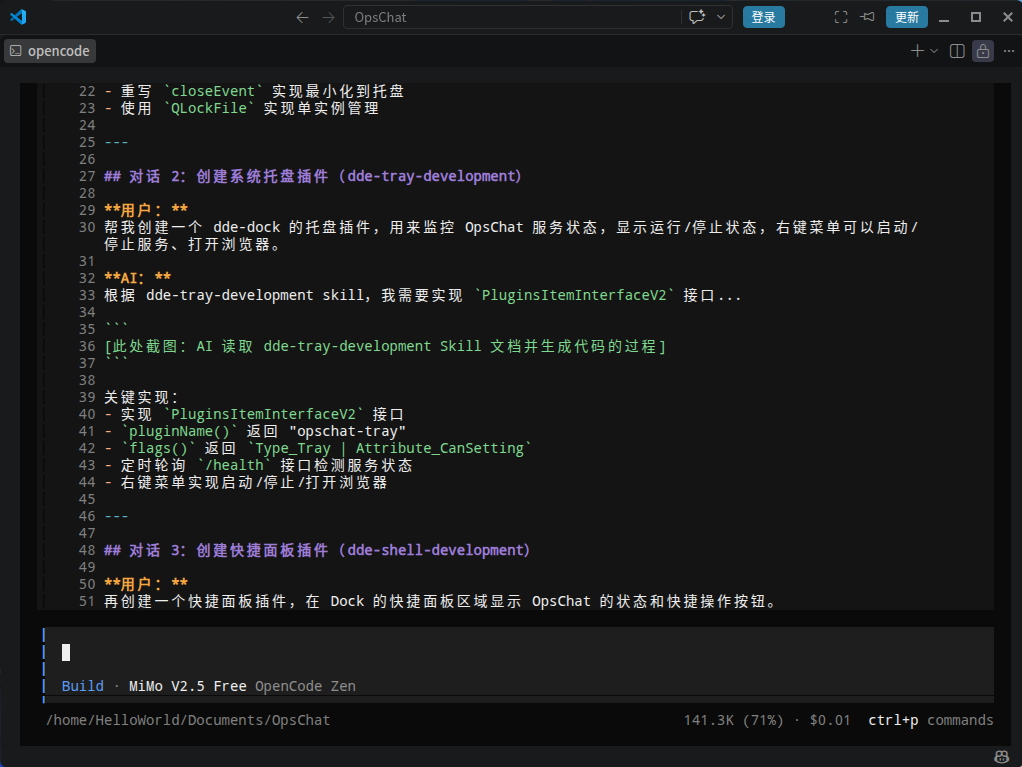
Task: Click line 33 `PluginsItemInterfaceV2` code text
Action: (574, 295)
